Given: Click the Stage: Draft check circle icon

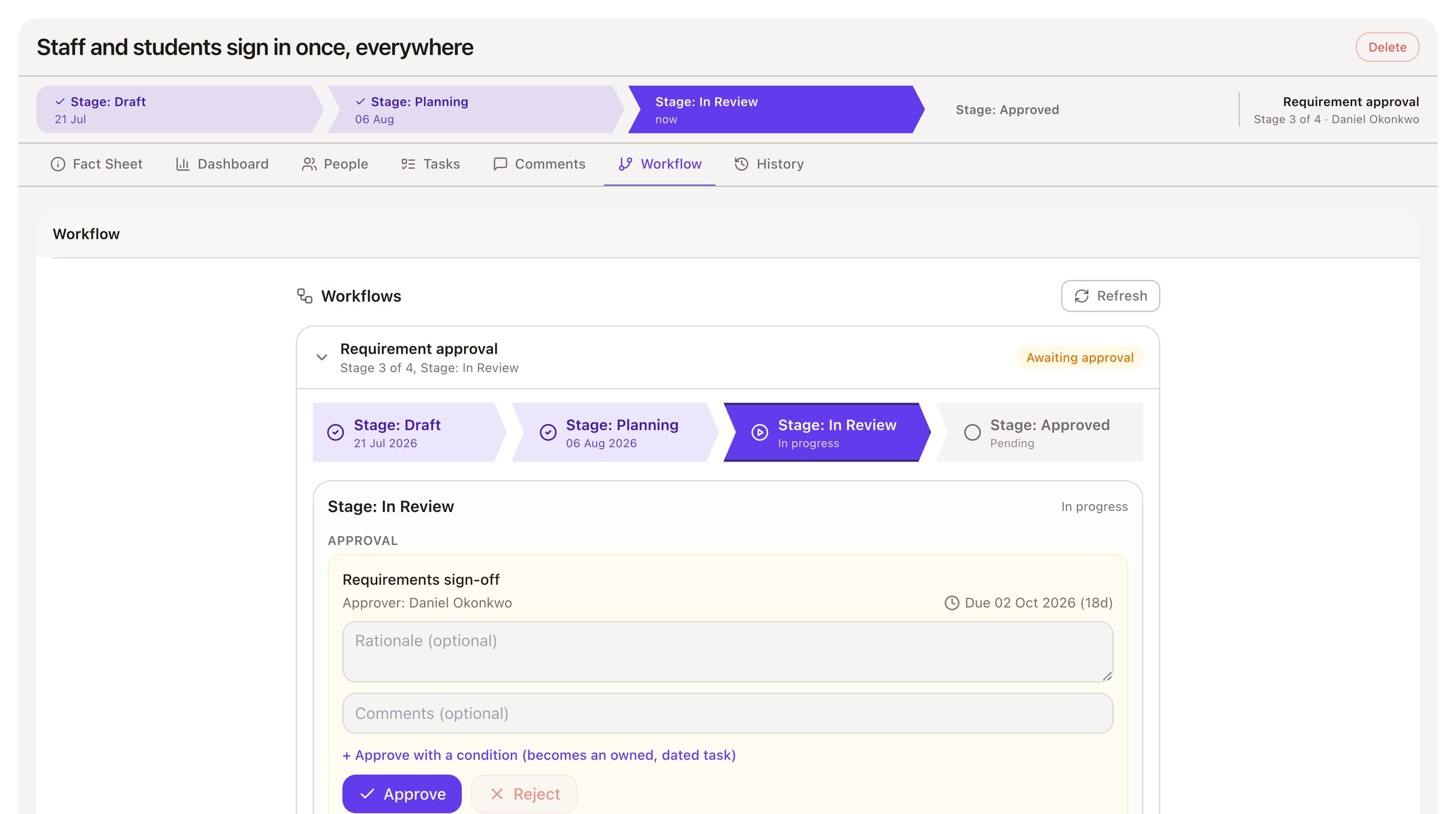Looking at the screenshot, I should point(336,433).
